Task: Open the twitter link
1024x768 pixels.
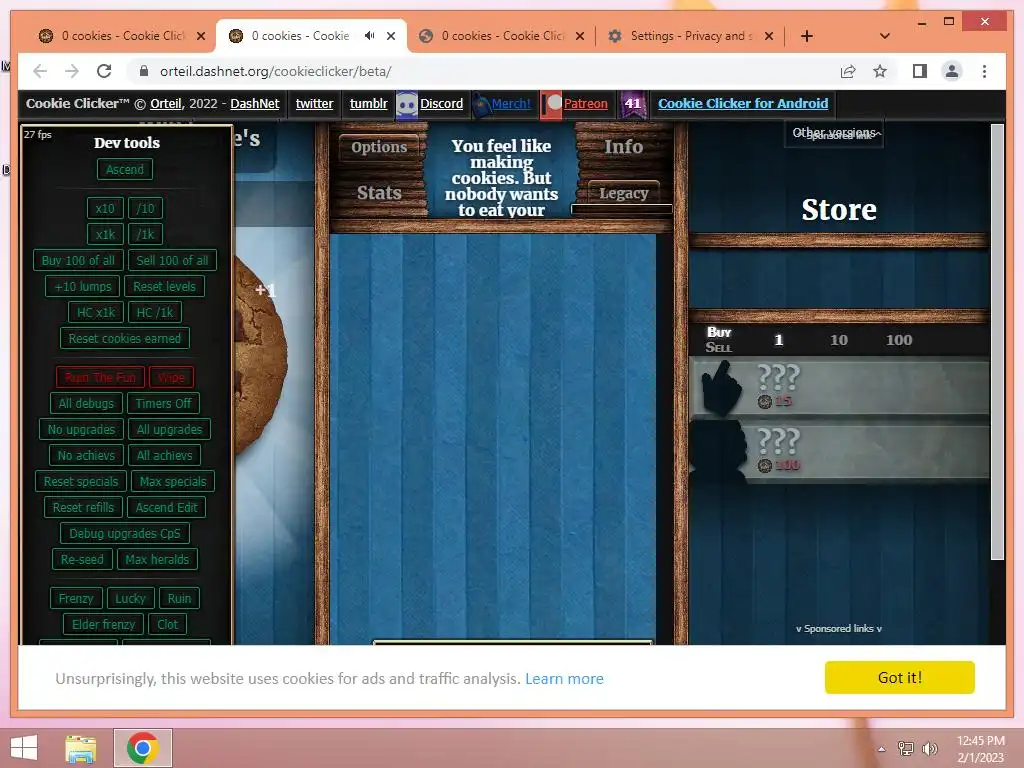Action: (314, 103)
